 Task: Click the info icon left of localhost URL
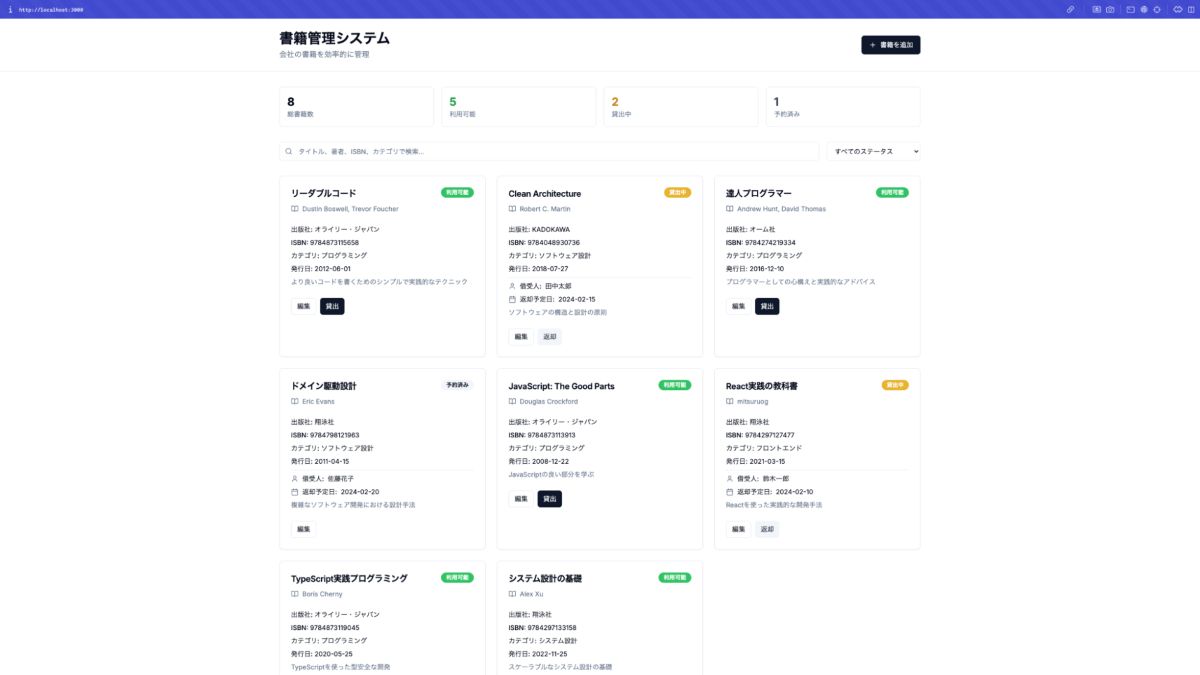10,9
